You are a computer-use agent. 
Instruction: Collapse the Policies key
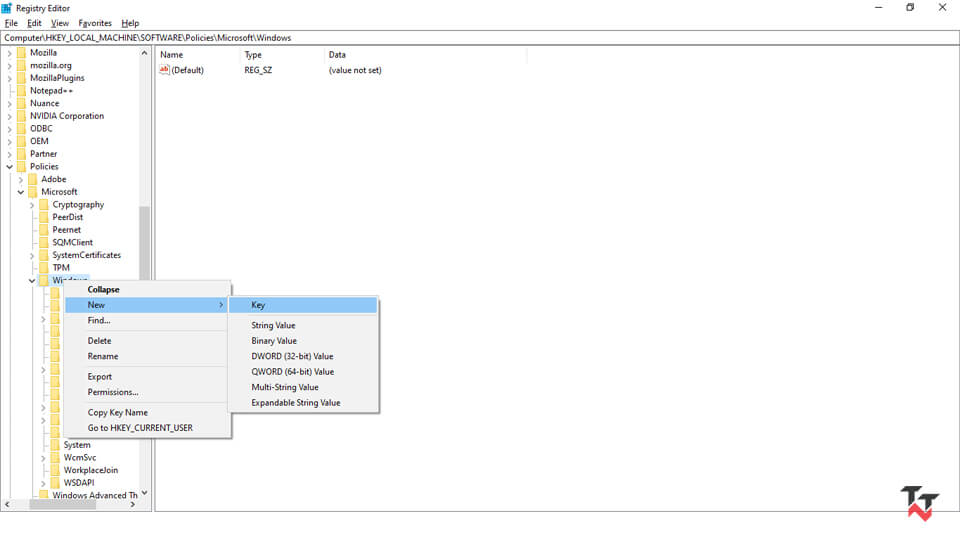pyautogui.click(x=9, y=167)
